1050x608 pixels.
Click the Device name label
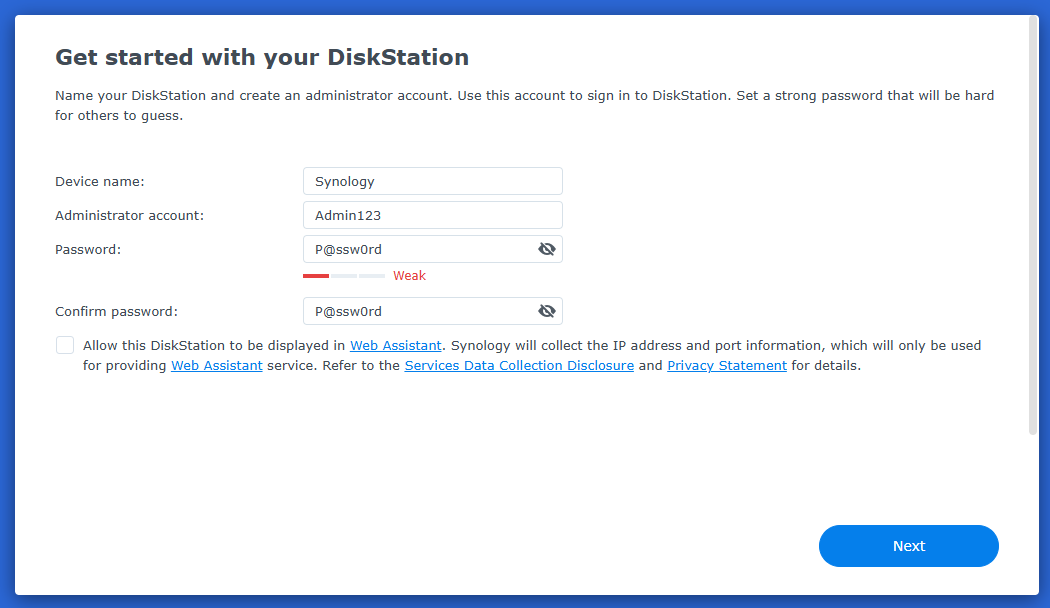pyautogui.click(x=100, y=181)
